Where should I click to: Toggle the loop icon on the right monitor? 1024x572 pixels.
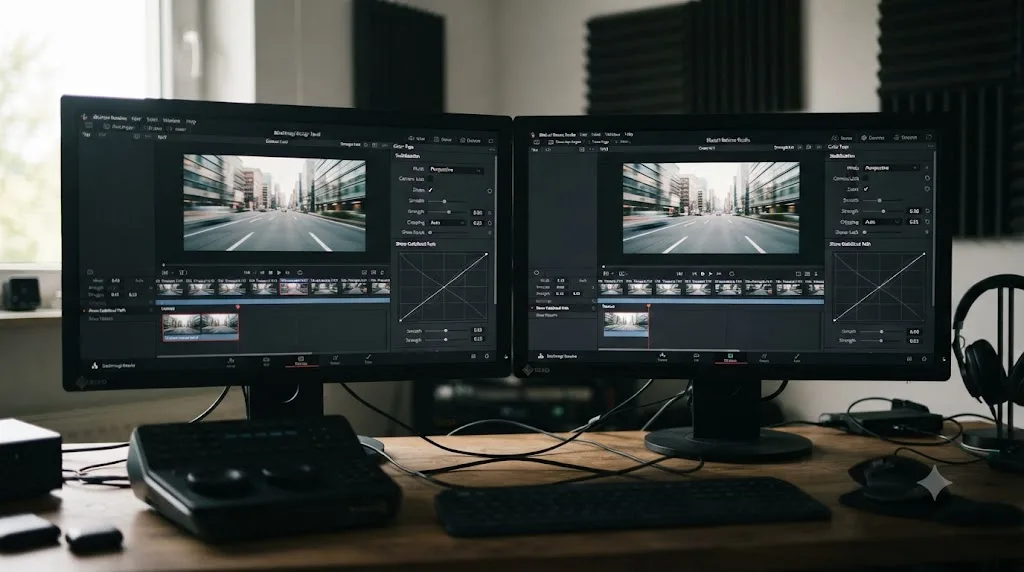pos(731,274)
